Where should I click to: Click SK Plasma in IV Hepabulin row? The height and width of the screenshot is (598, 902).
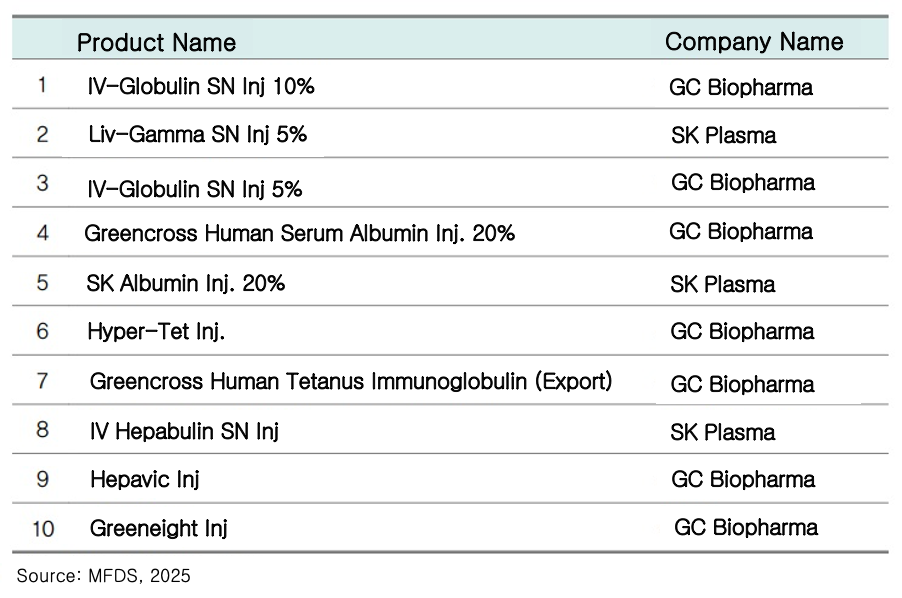723,432
